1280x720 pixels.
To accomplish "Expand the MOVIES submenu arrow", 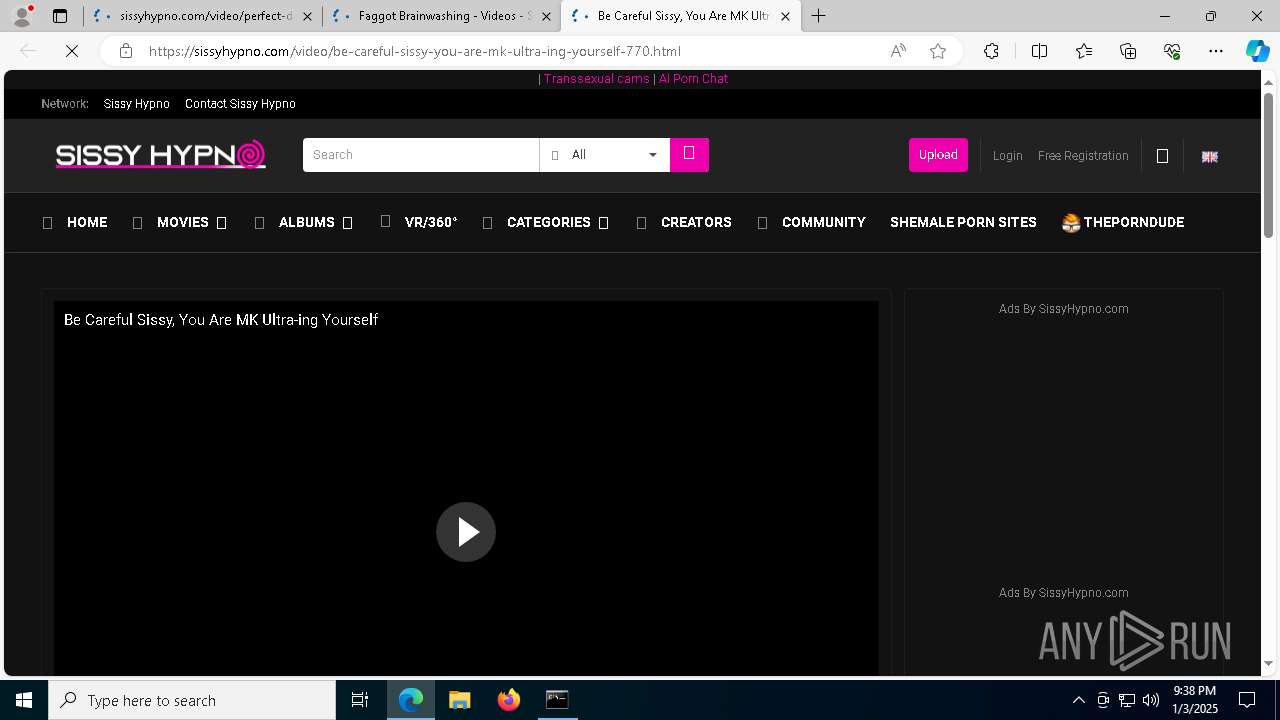I will click(222, 223).
